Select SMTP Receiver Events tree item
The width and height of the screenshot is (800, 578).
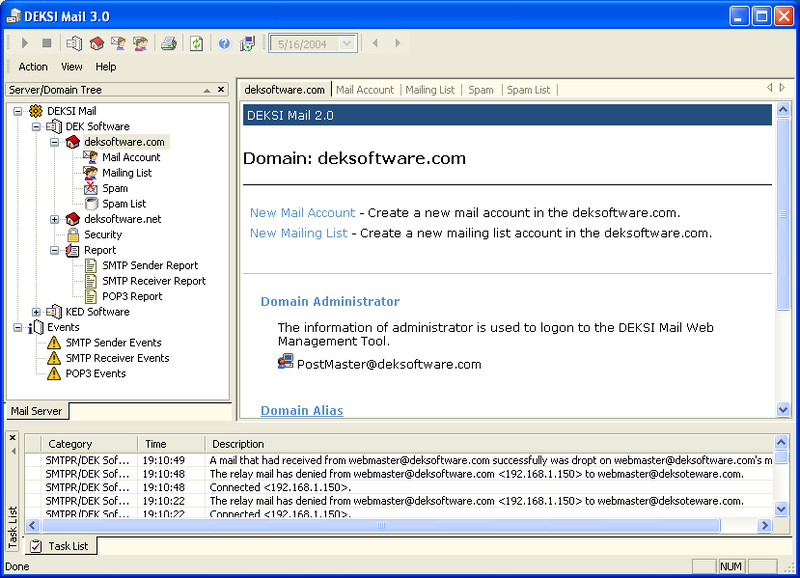117,358
